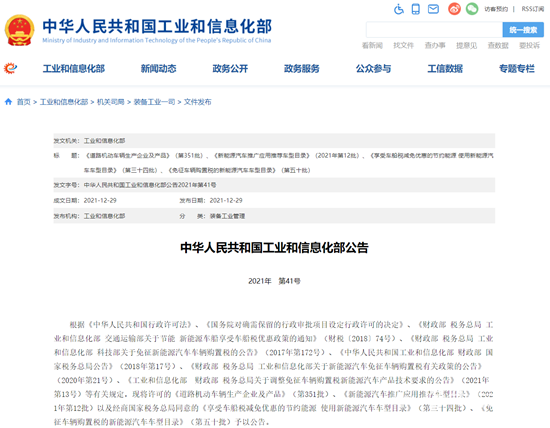Viewport: 550px width, 428px height.
Task: Select the 查办事 quick link
Action: pyautogui.click(x=435, y=46)
